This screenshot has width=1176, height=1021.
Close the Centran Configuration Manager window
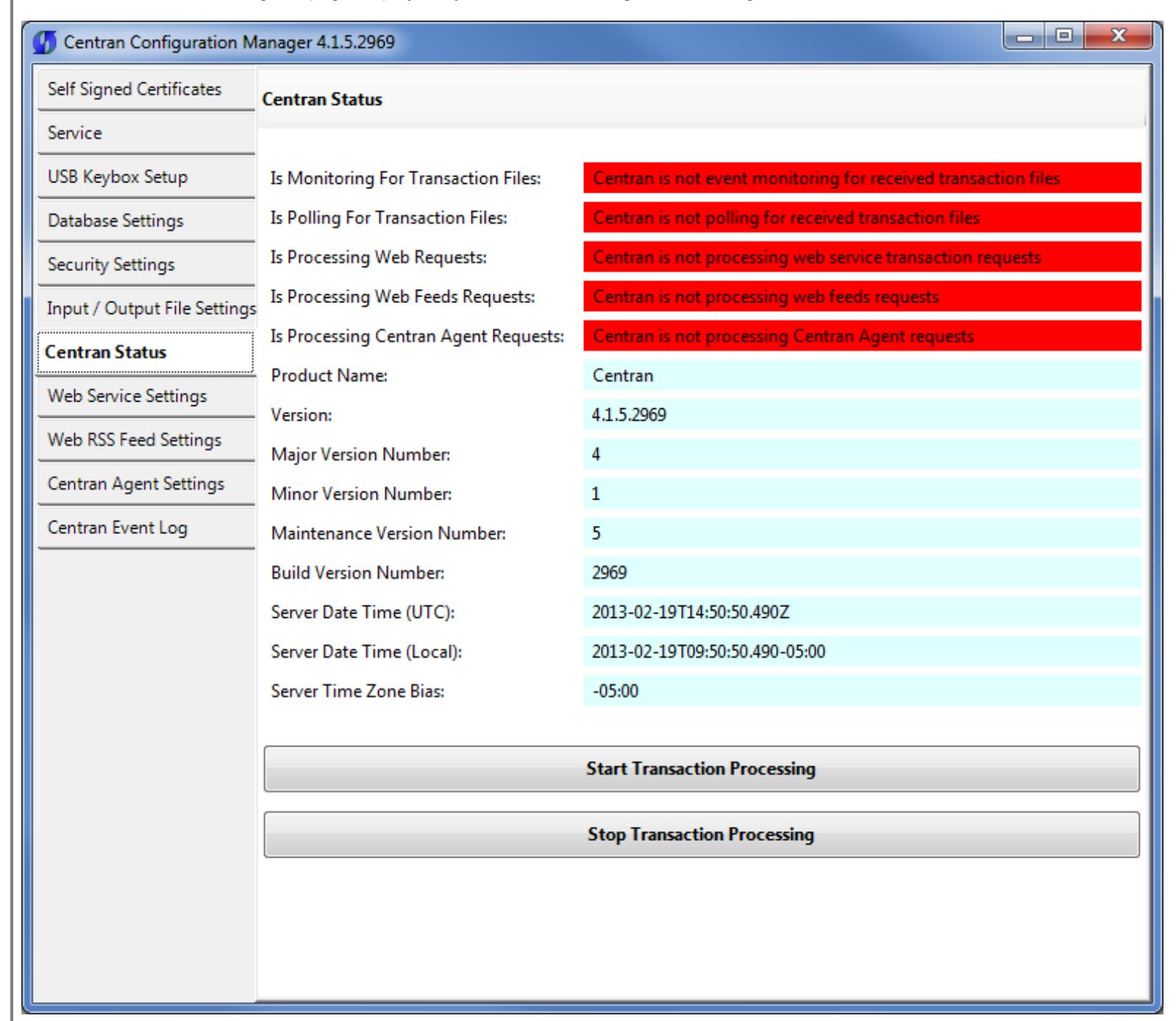[1118, 37]
